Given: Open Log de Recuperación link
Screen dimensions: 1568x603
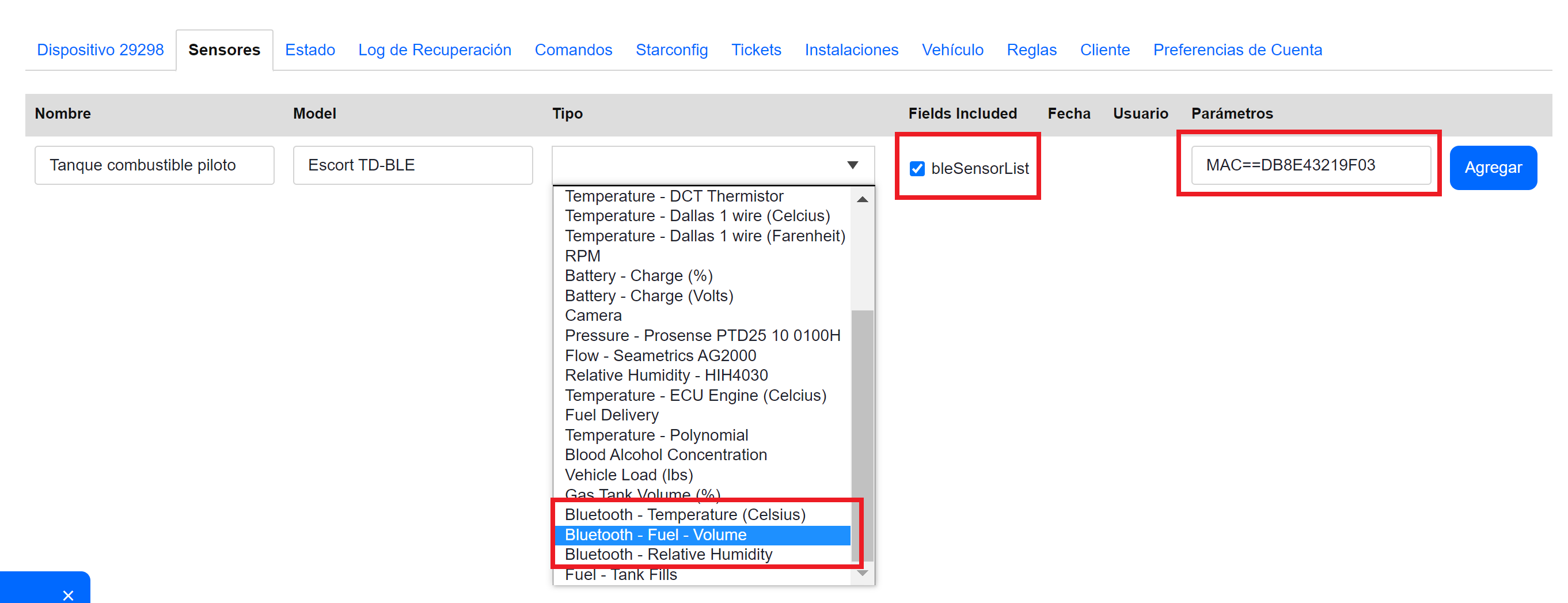Looking at the screenshot, I should coord(435,50).
